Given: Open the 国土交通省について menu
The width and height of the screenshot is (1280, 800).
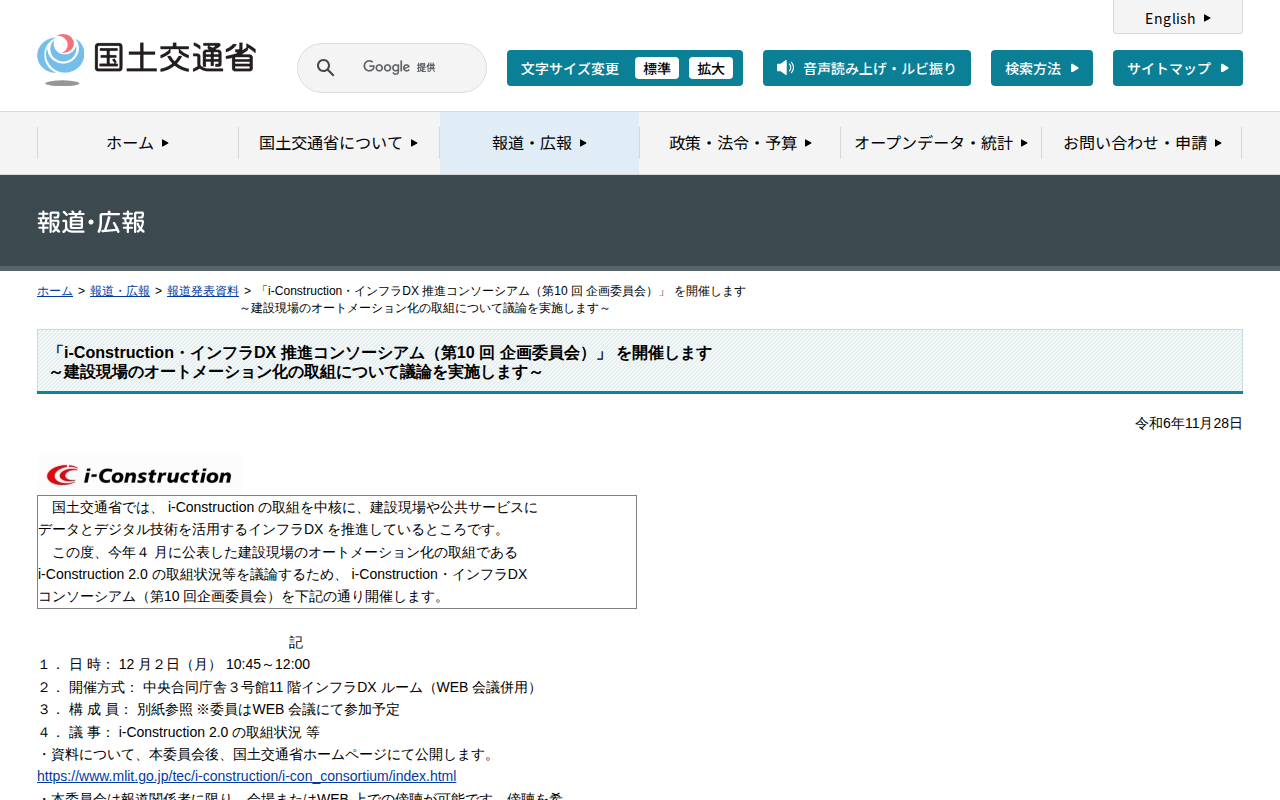Looking at the screenshot, I should pyautogui.click(x=339, y=143).
